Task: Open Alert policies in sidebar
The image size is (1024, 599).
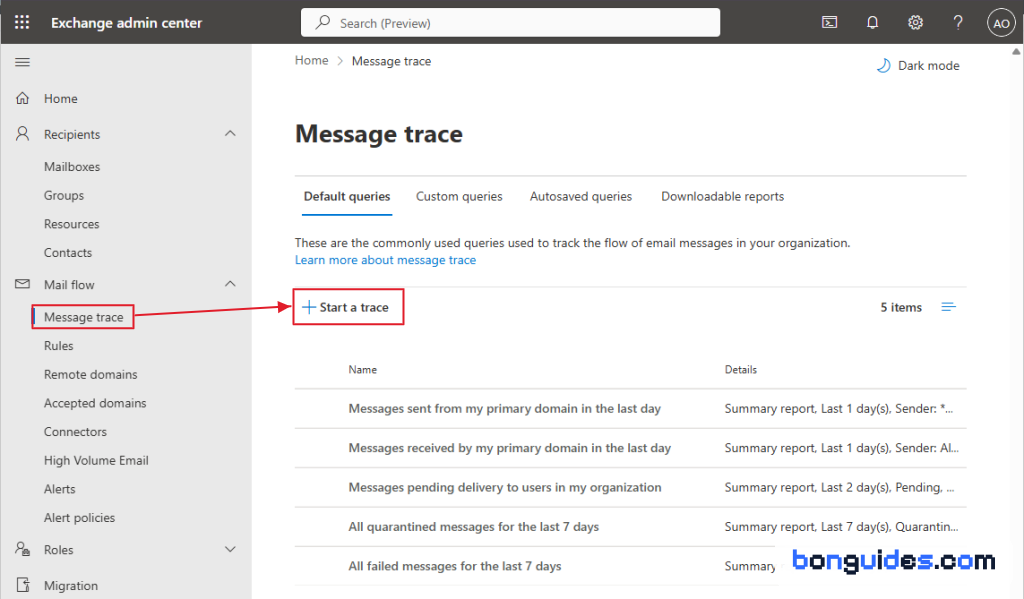Action: 80,518
